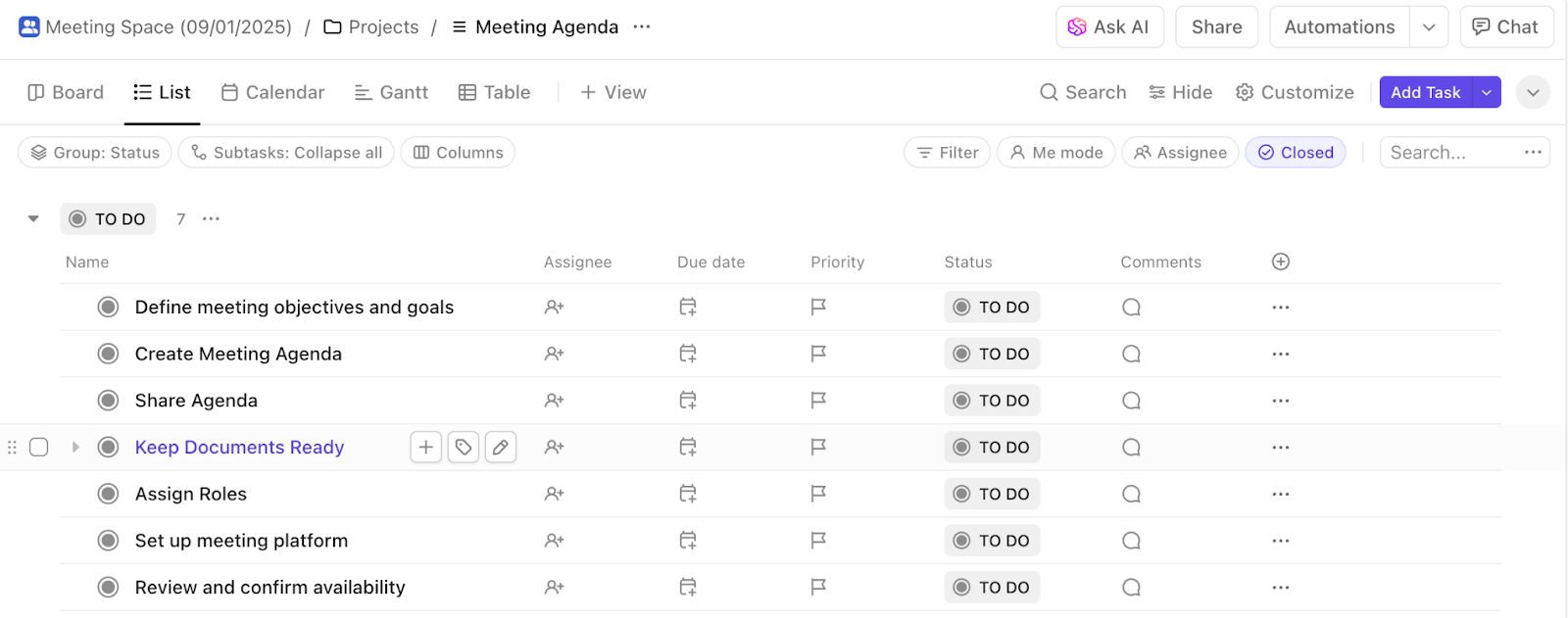Open comments on Define meeting objectives
This screenshot has width=1568, height=618.
(1131, 307)
